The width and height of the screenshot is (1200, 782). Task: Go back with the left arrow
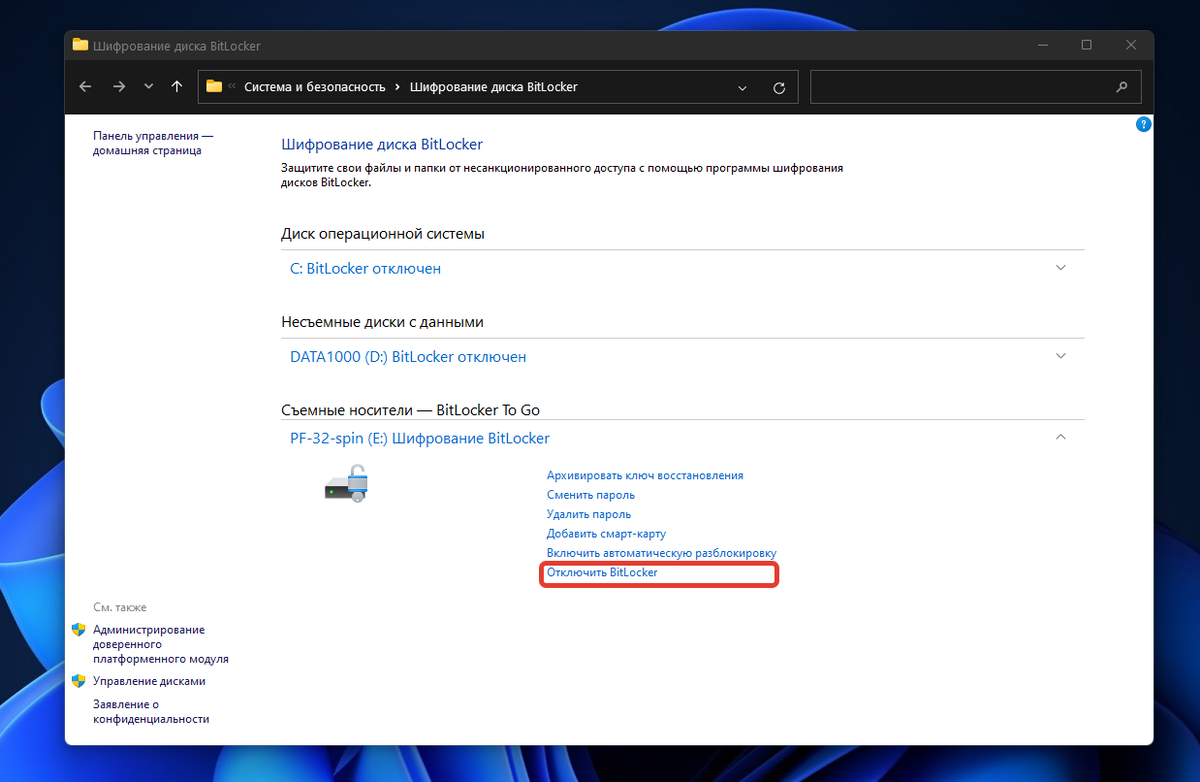point(85,87)
